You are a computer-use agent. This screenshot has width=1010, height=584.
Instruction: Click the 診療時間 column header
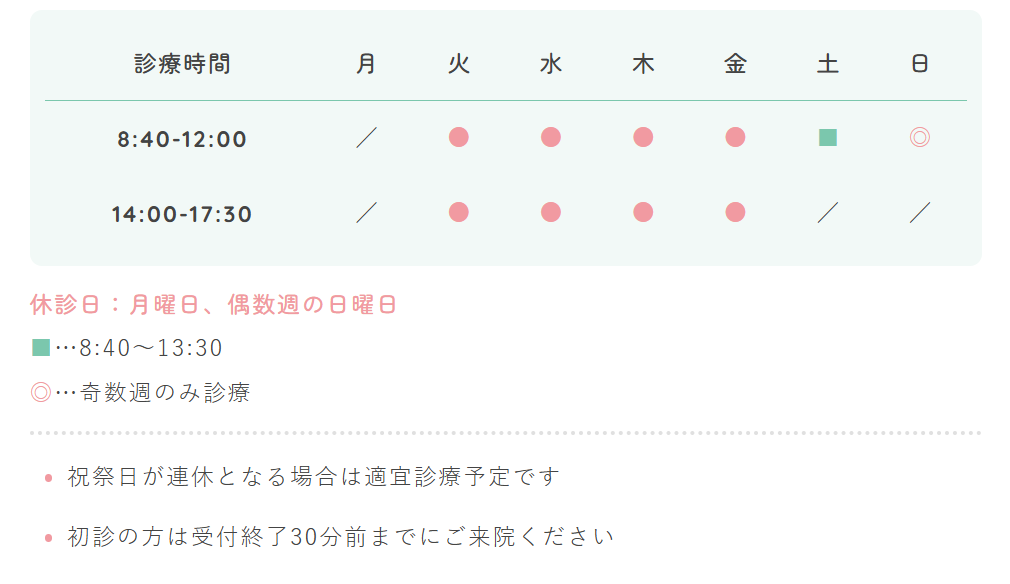[x=183, y=64]
